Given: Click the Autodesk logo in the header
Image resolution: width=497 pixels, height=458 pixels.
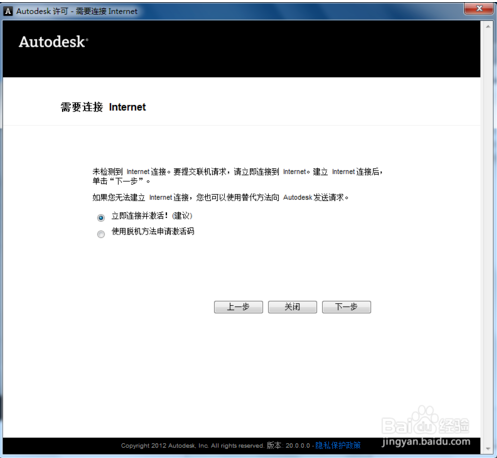Looking at the screenshot, I should tap(53, 42).
